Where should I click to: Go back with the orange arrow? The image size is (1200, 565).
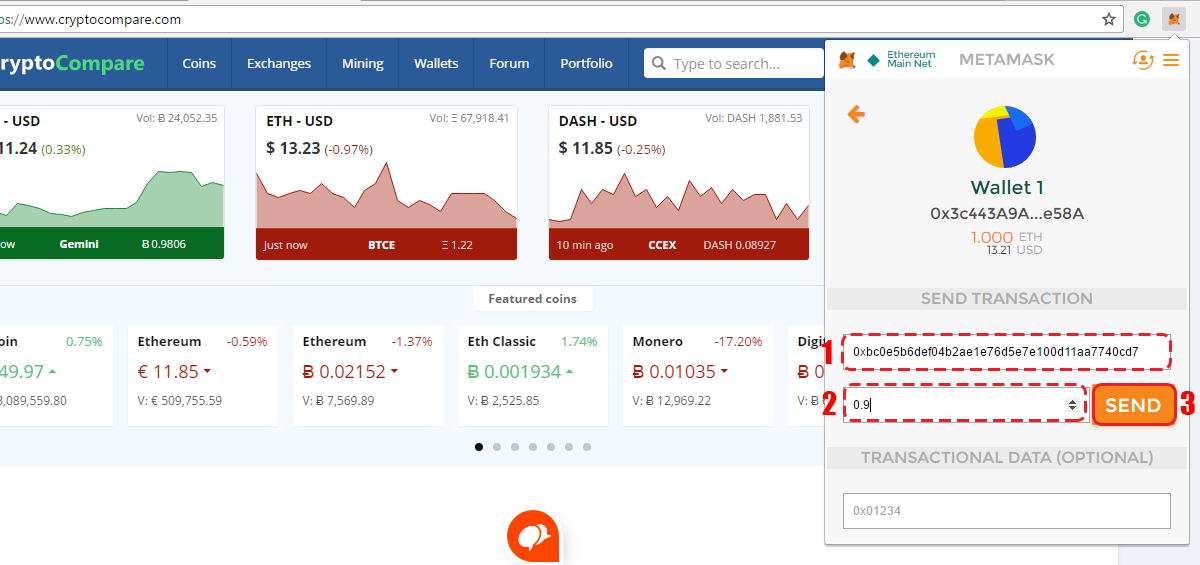[x=856, y=114]
